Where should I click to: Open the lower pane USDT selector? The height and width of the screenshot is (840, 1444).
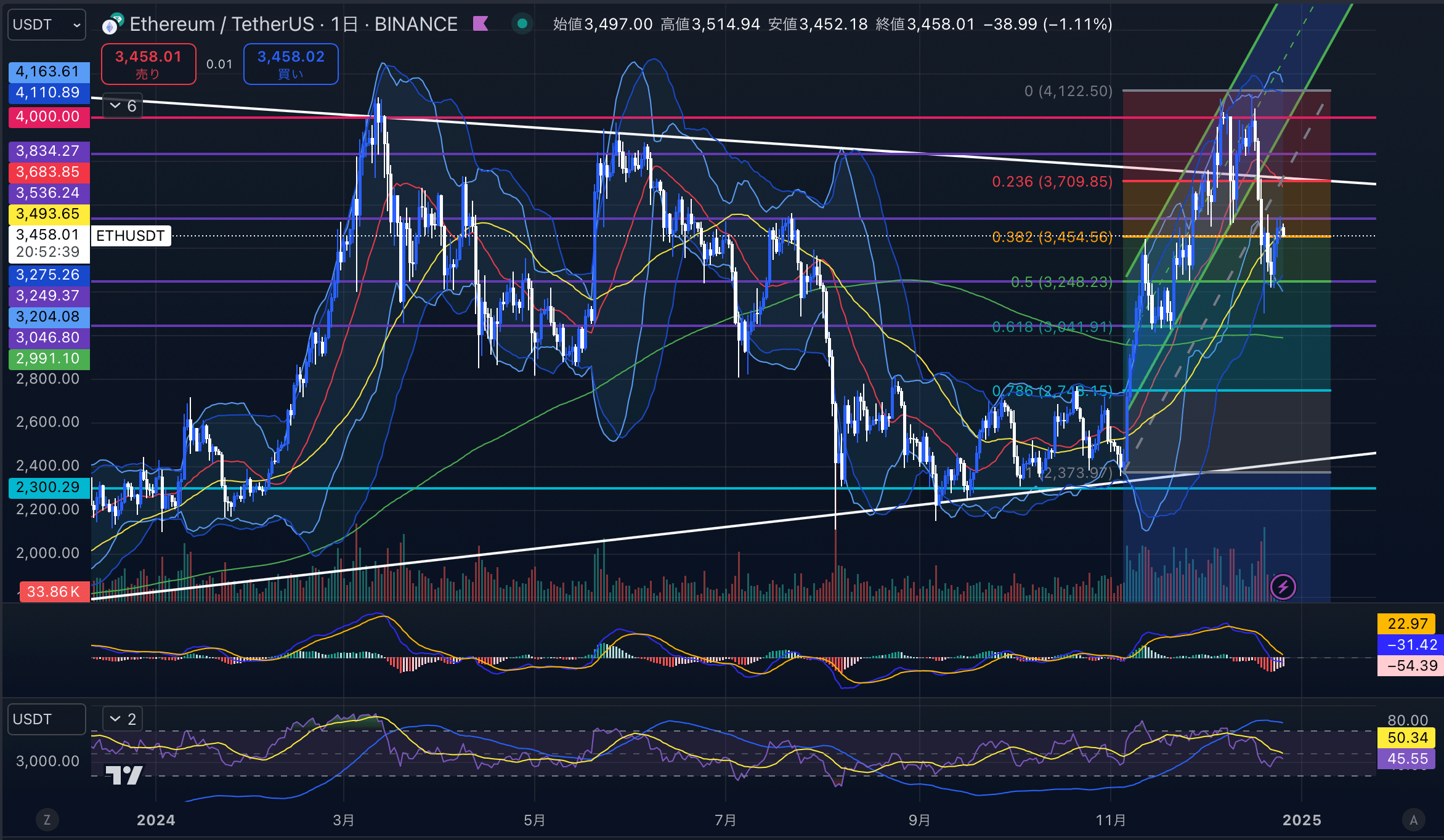47,719
